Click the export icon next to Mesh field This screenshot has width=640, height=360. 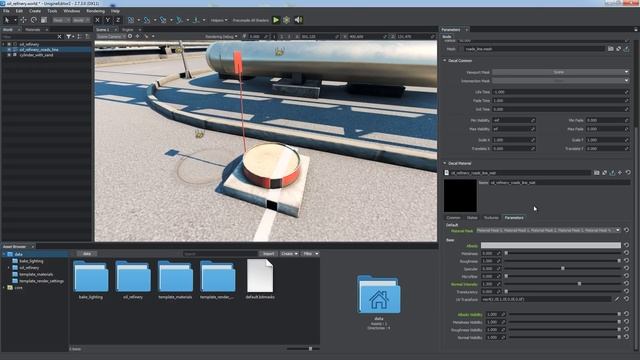(626, 49)
